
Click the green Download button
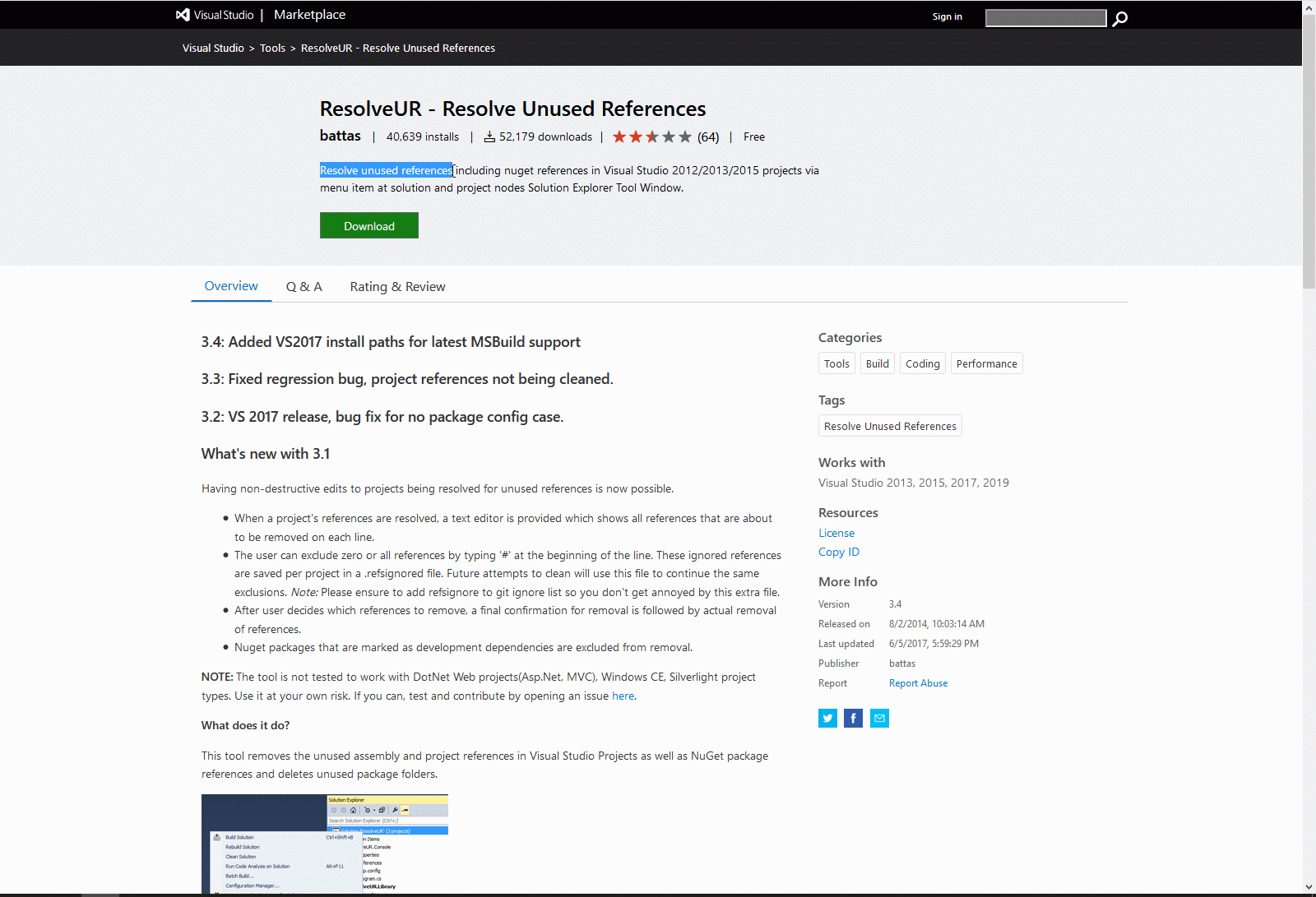pyautogui.click(x=369, y=225)
